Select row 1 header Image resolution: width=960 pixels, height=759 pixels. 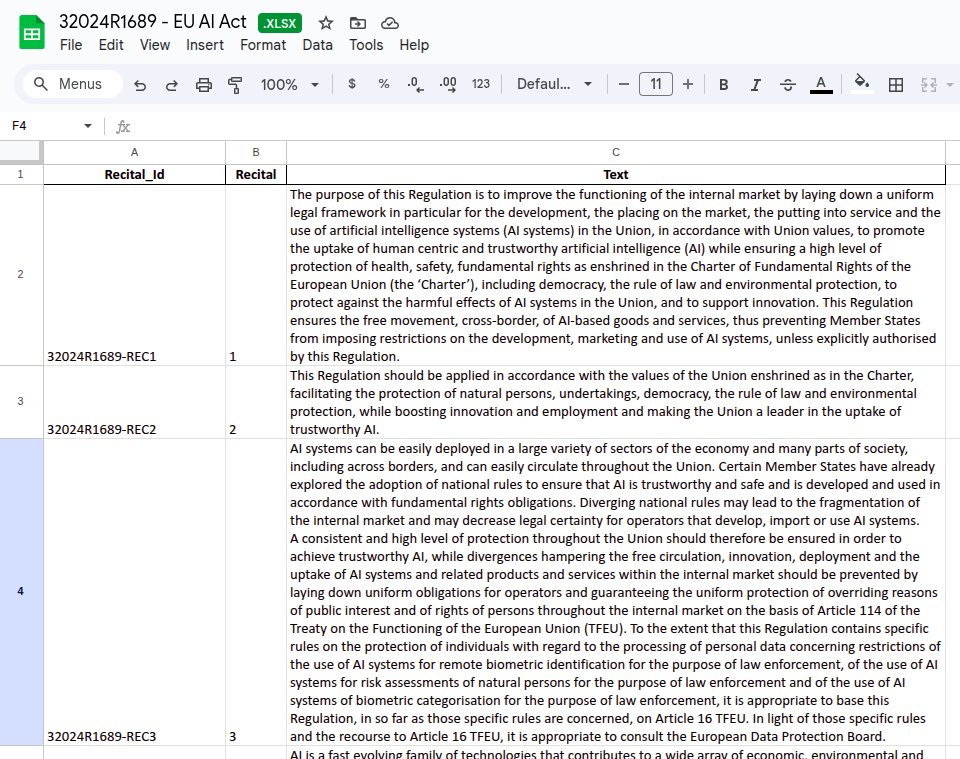pyautogui.click(x=21, y=174)
